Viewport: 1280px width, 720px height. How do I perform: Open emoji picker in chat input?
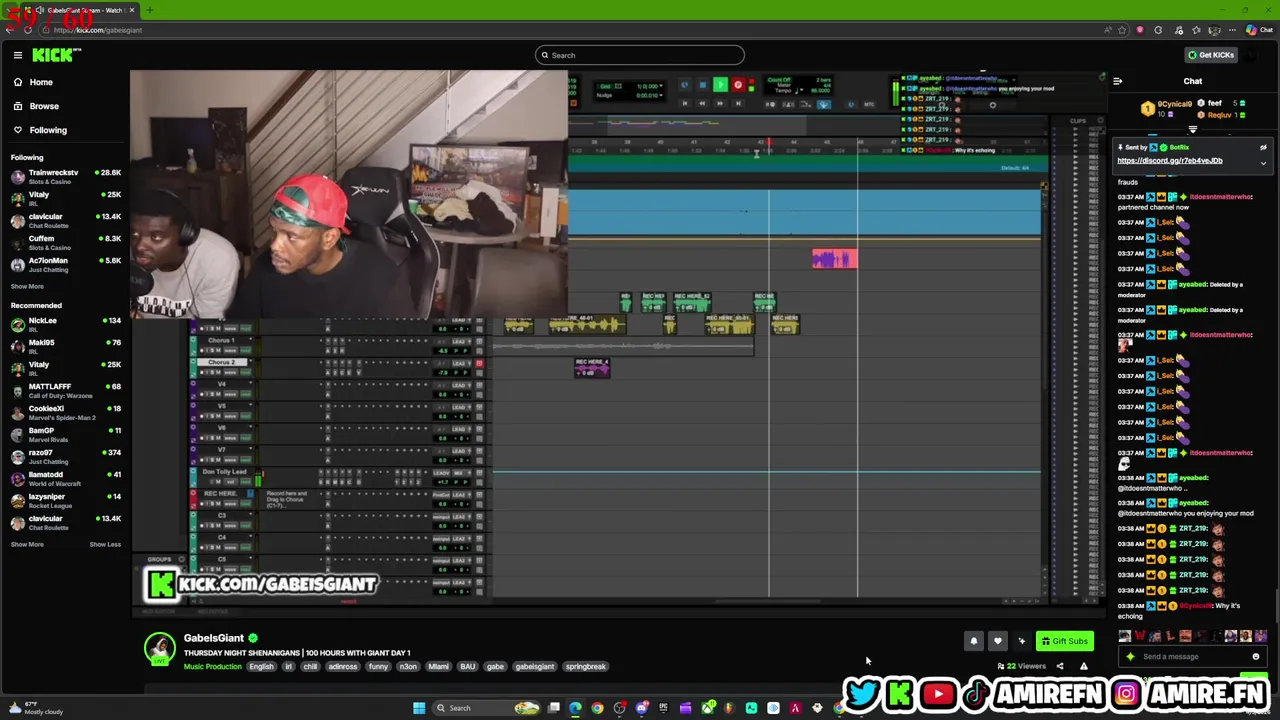pos(1255,657)
